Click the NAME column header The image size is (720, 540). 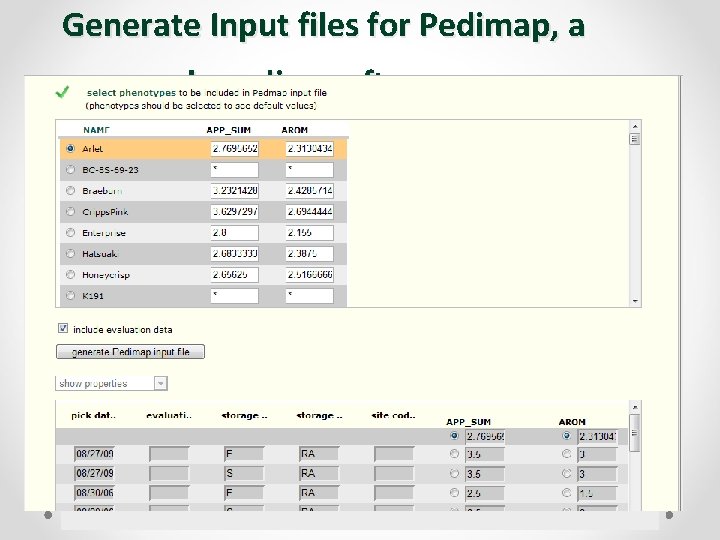click(96, 130)
